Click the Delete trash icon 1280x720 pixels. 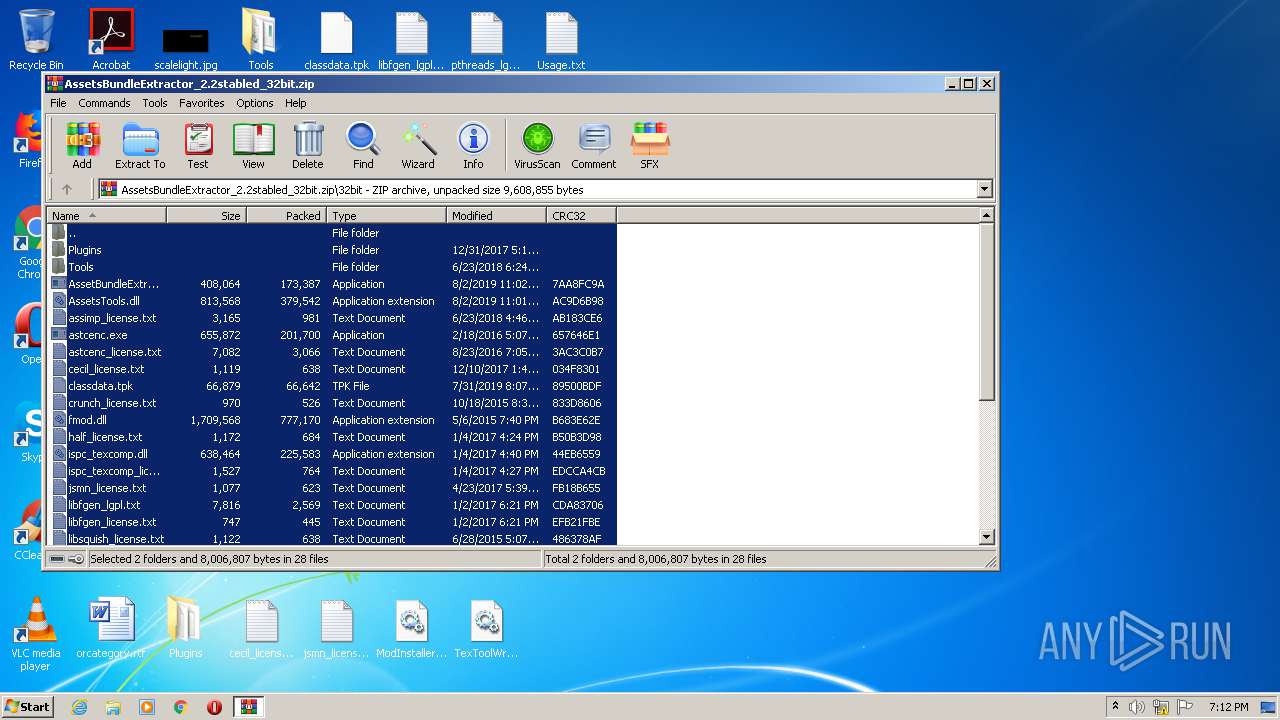[x=308, y=146]
